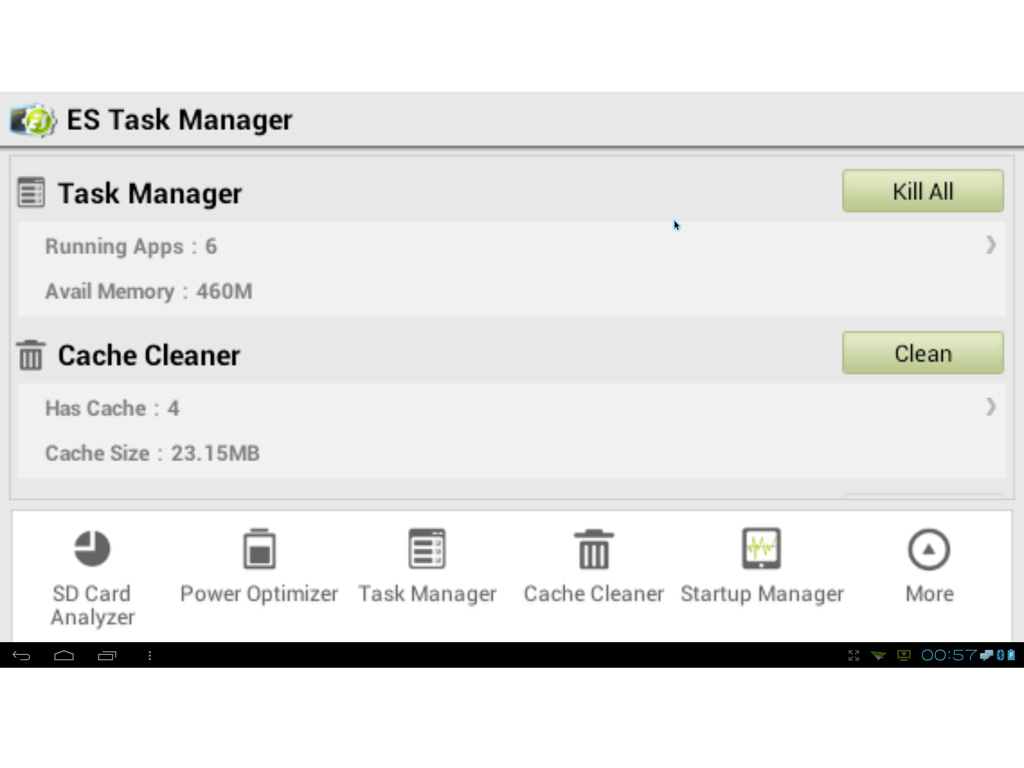Tap the fullscreen expand arrows icon
Image resolution: width=1024 pixels, height=768 pixels.
pyautogui.click(x=854, y=655)
